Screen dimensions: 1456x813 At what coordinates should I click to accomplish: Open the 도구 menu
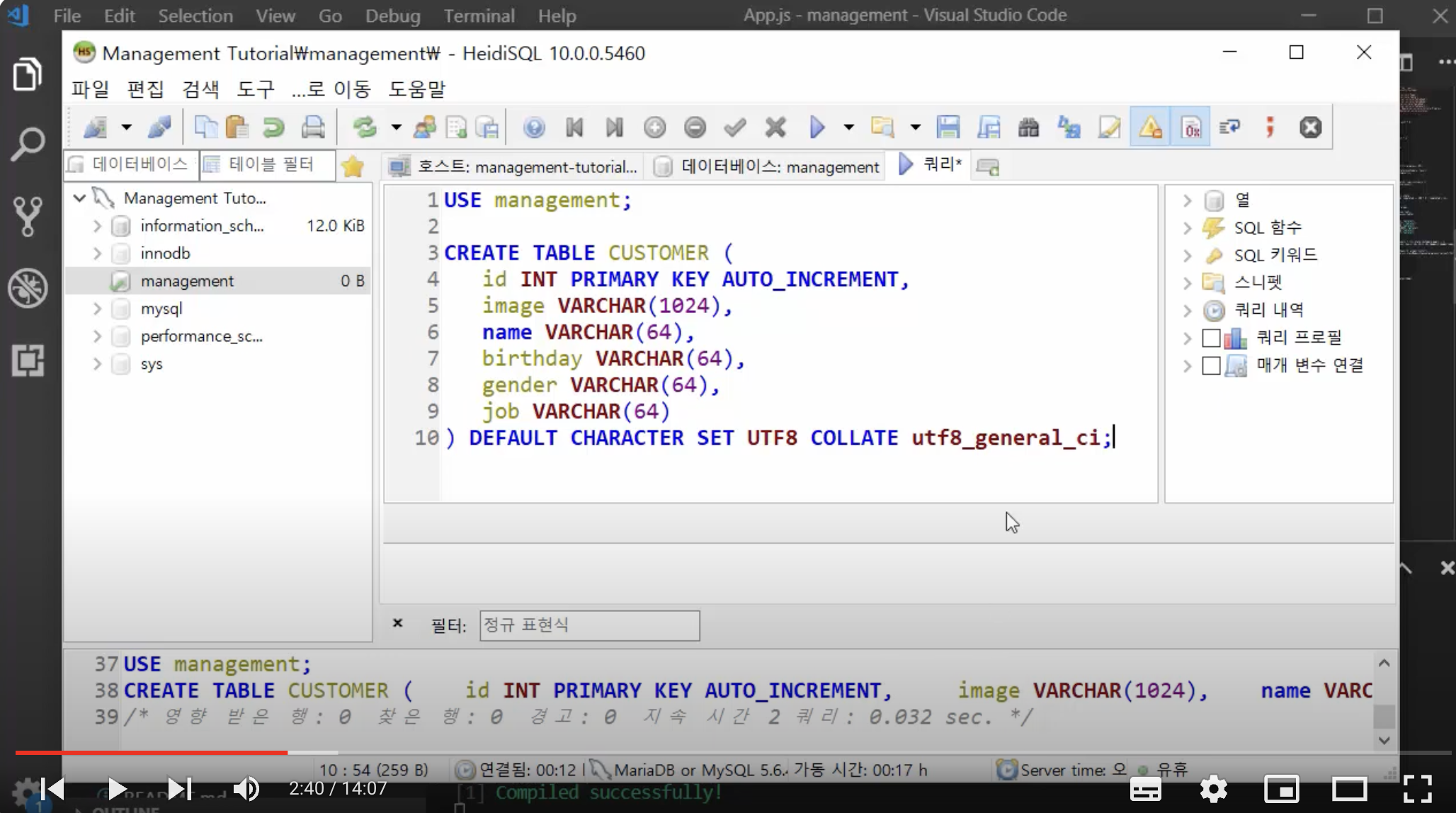[x=255, y=89]
